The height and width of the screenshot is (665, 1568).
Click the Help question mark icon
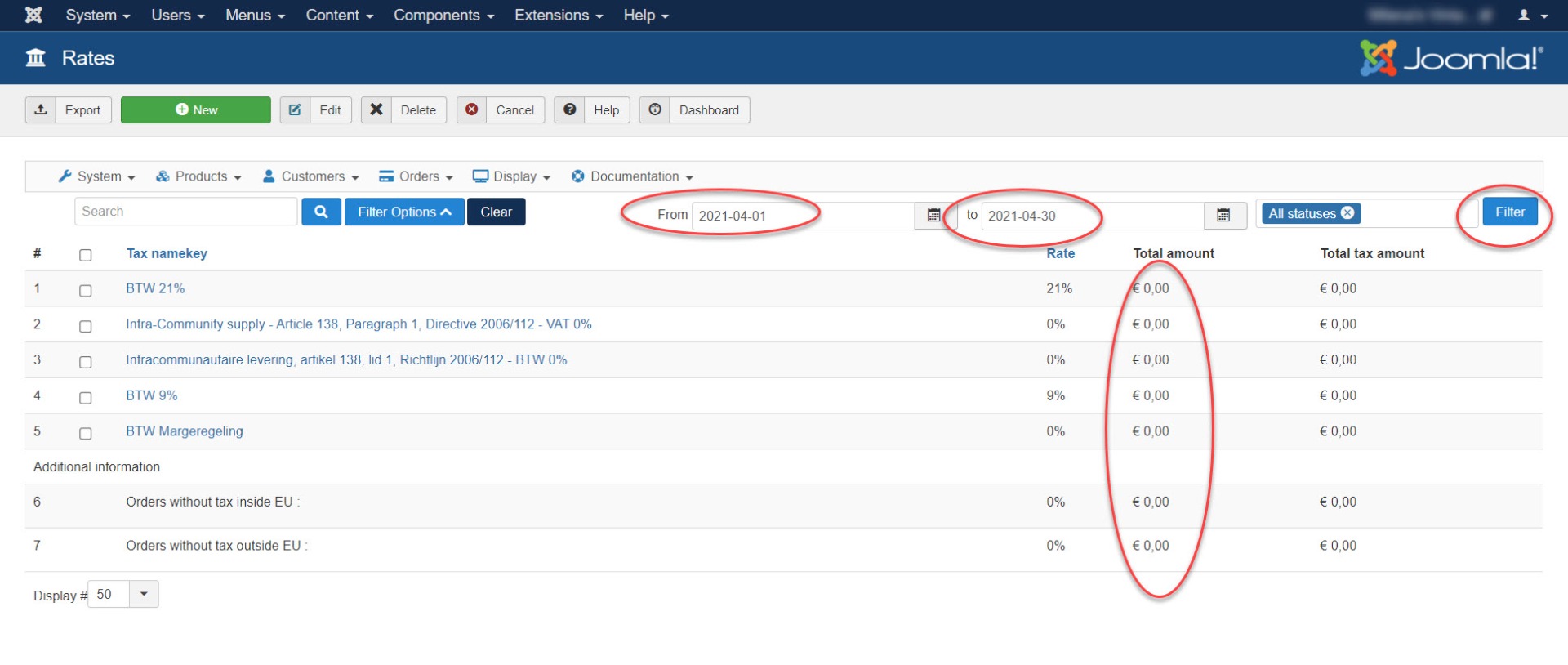coord(570,109)
